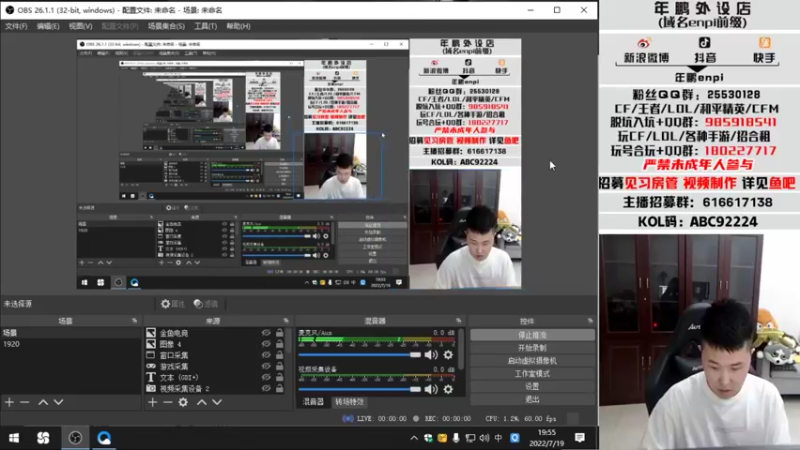
Task: Add a new source with plus icon
Action: coord(152,402)
